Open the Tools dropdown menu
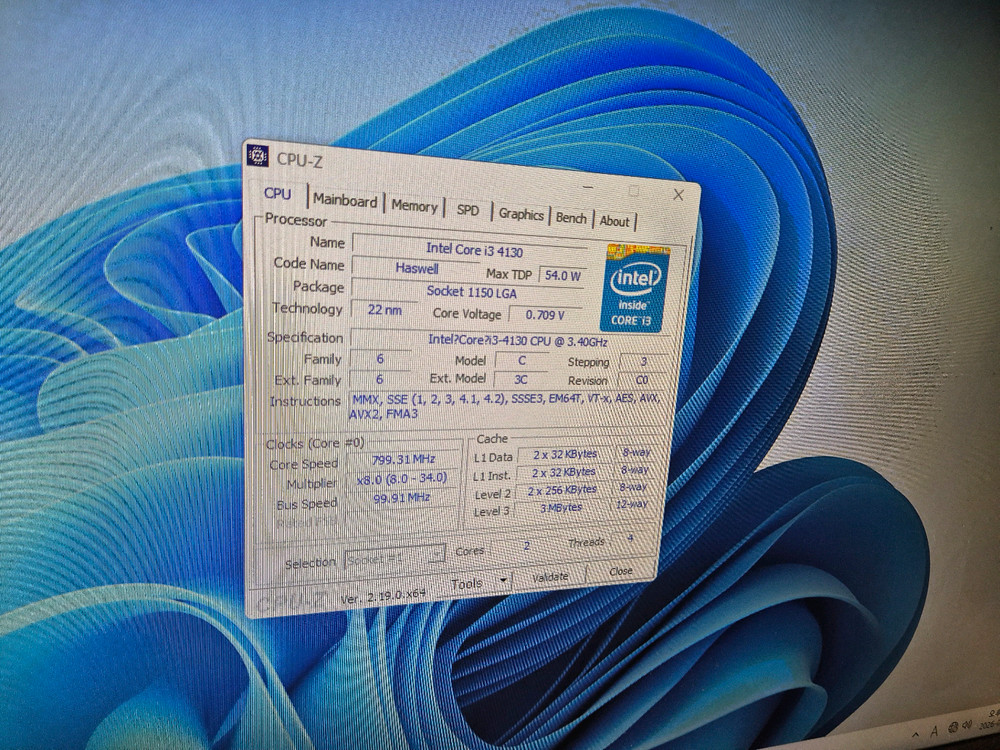 click(x=469, y=582)
